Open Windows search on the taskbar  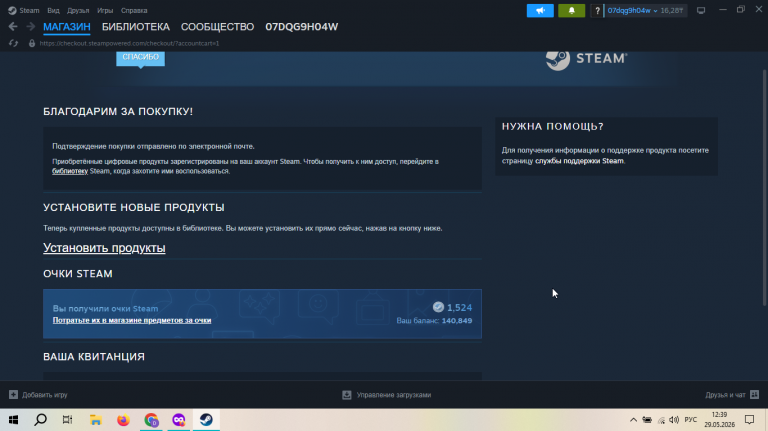click(41, 420)
